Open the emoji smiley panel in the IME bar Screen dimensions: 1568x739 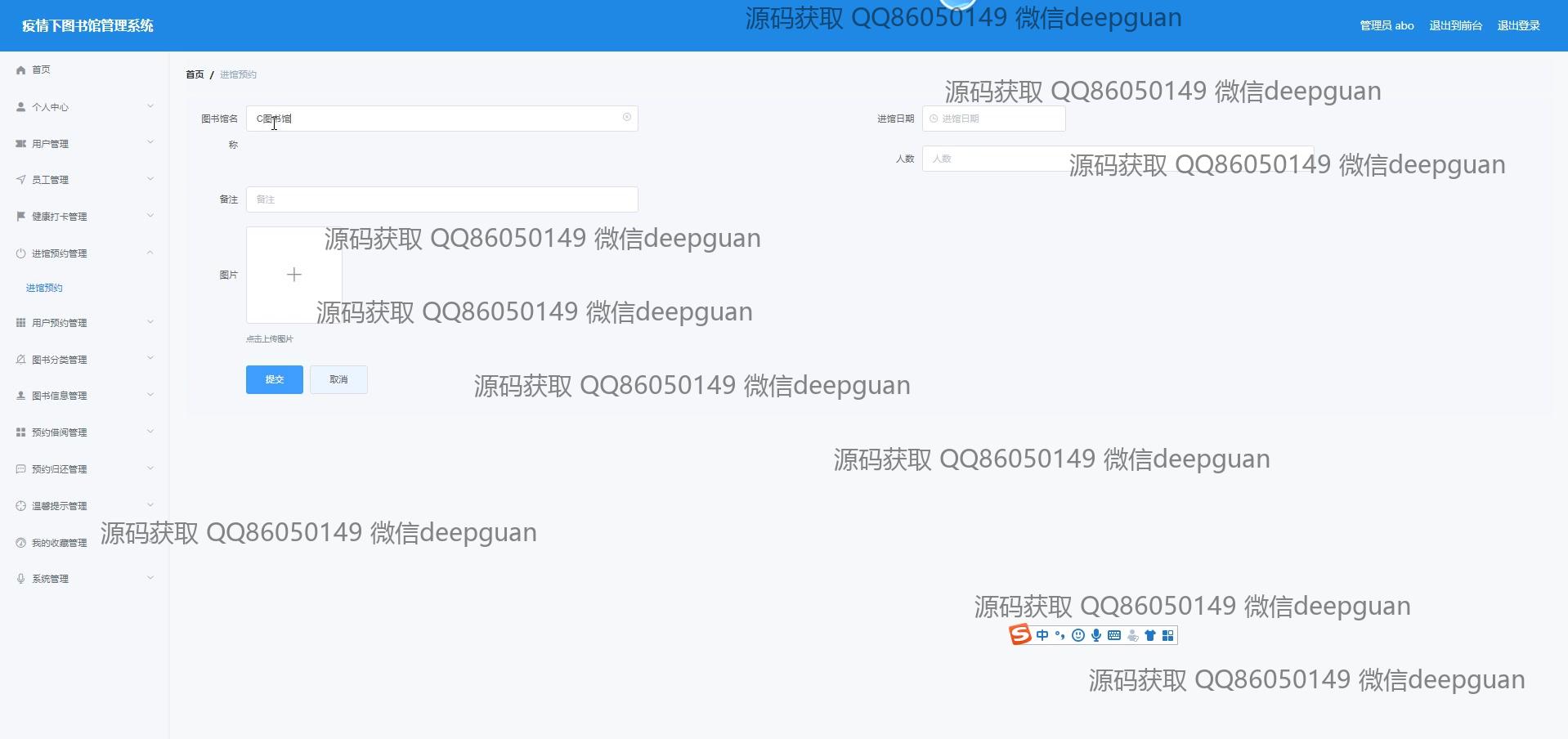[x=1078, y=635]
